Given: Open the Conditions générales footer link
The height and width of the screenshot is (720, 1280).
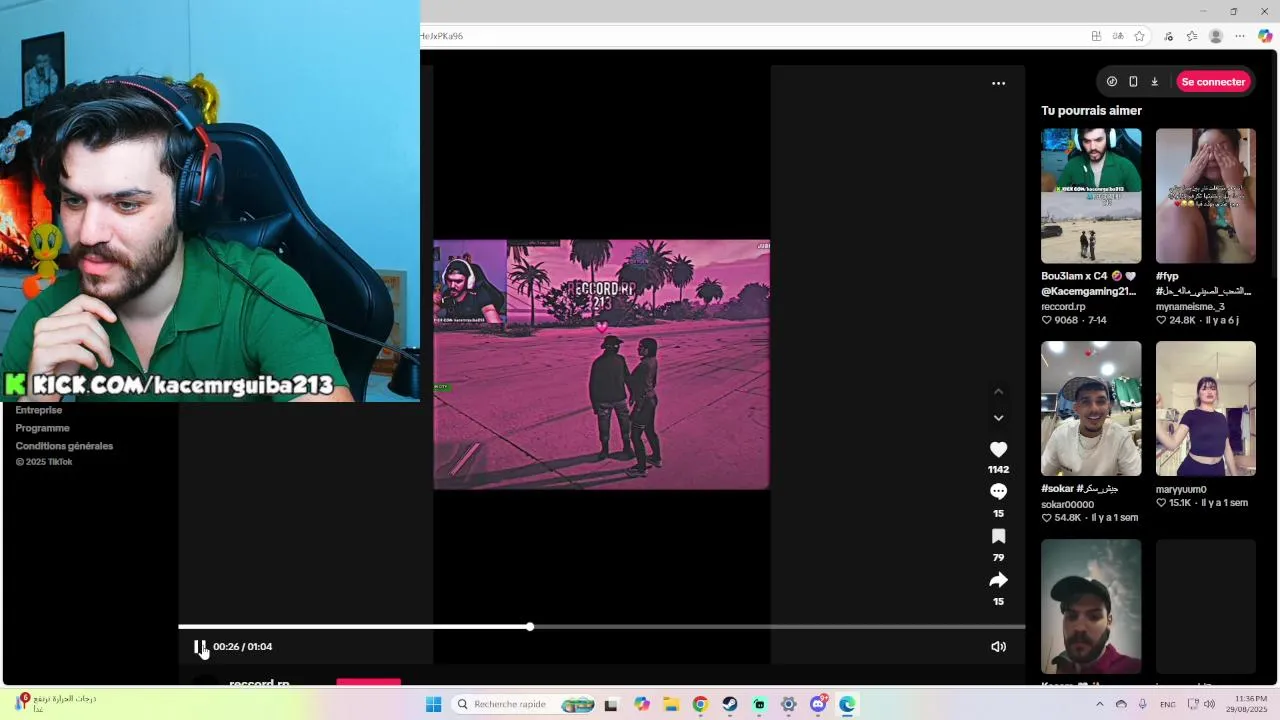Looking at the screenshot, I should [x=64, y=446].
